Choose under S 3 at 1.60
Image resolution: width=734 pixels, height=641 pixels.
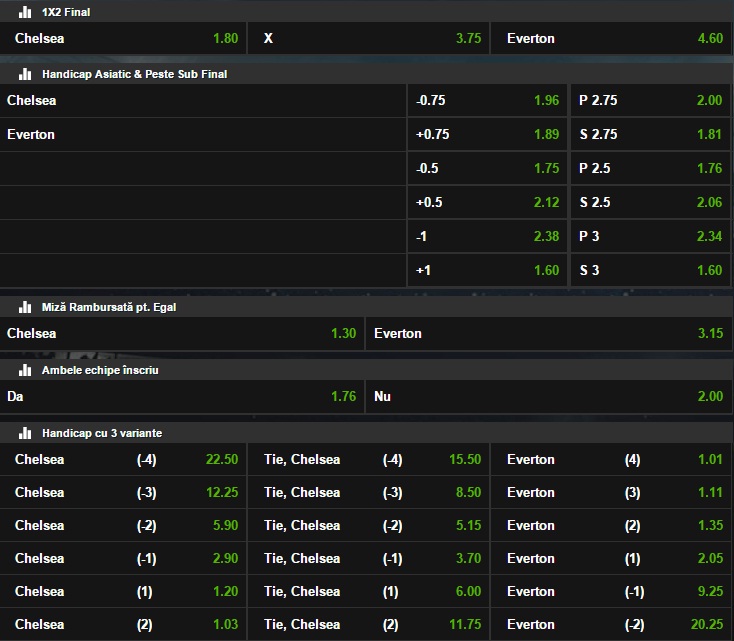tap(650, 270)
